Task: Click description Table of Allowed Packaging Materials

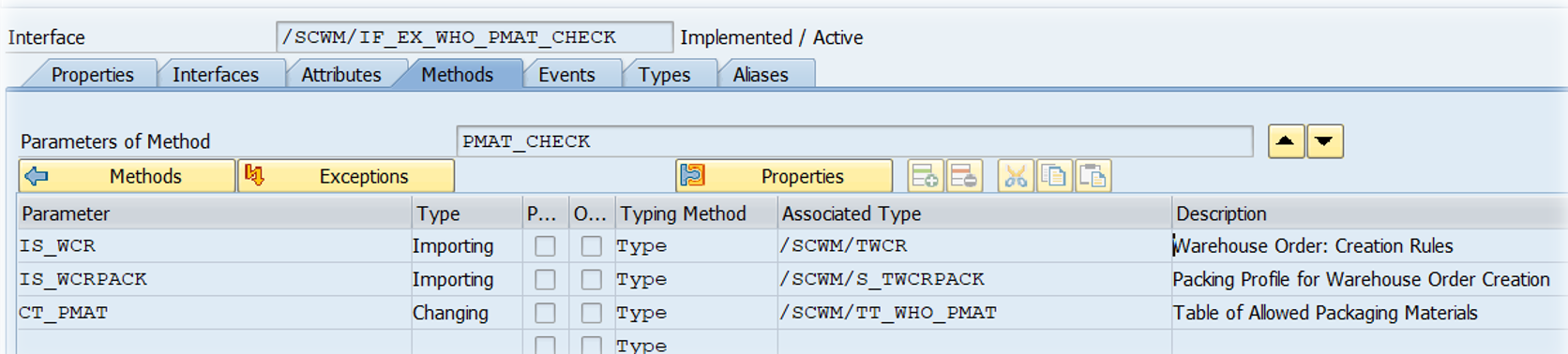Action: coord(1325,313)
